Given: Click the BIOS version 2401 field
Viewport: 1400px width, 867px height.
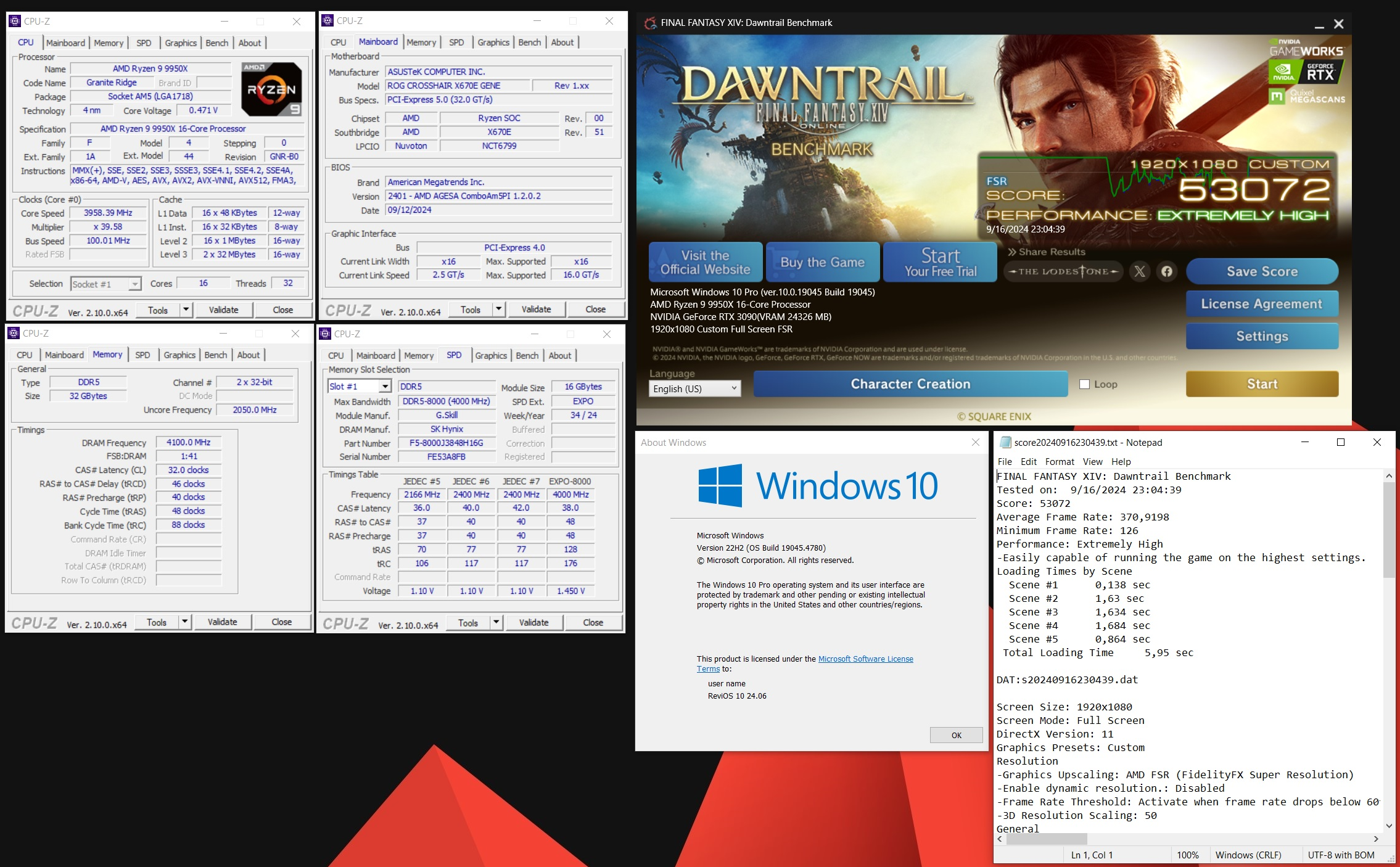Looking at the screenshot, I should click(x=498, y=196).
